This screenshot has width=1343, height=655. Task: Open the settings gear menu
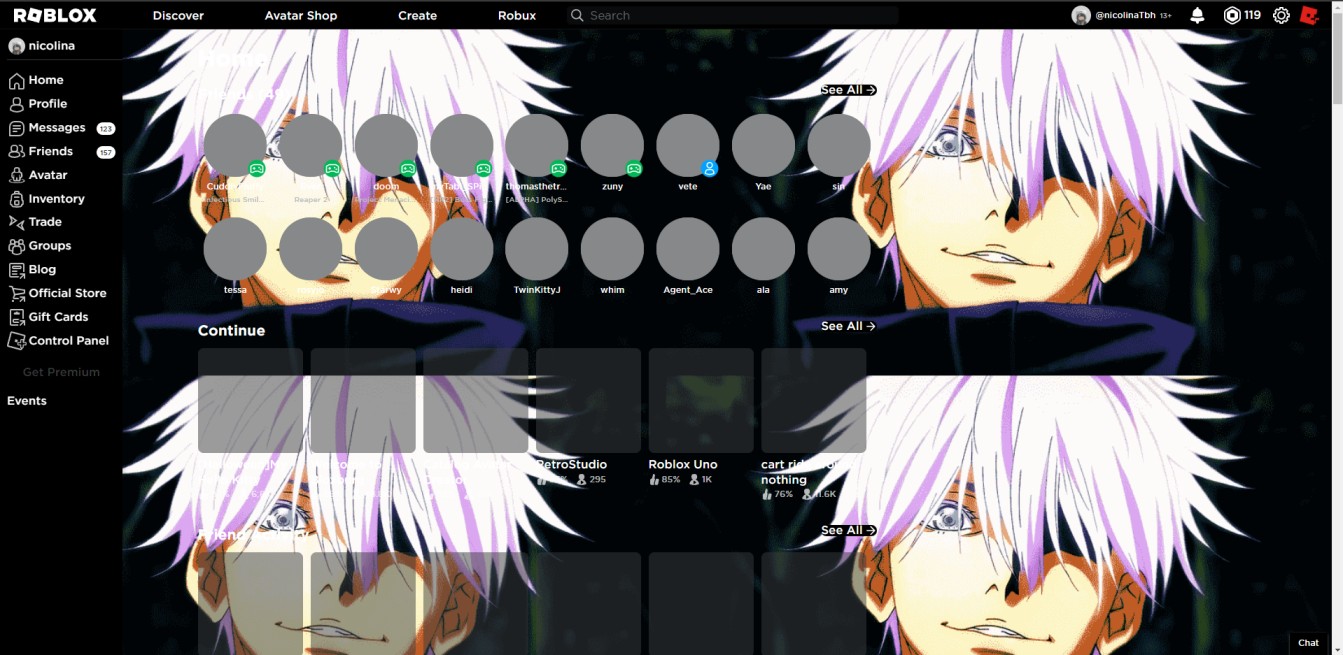click(1281, 15)
